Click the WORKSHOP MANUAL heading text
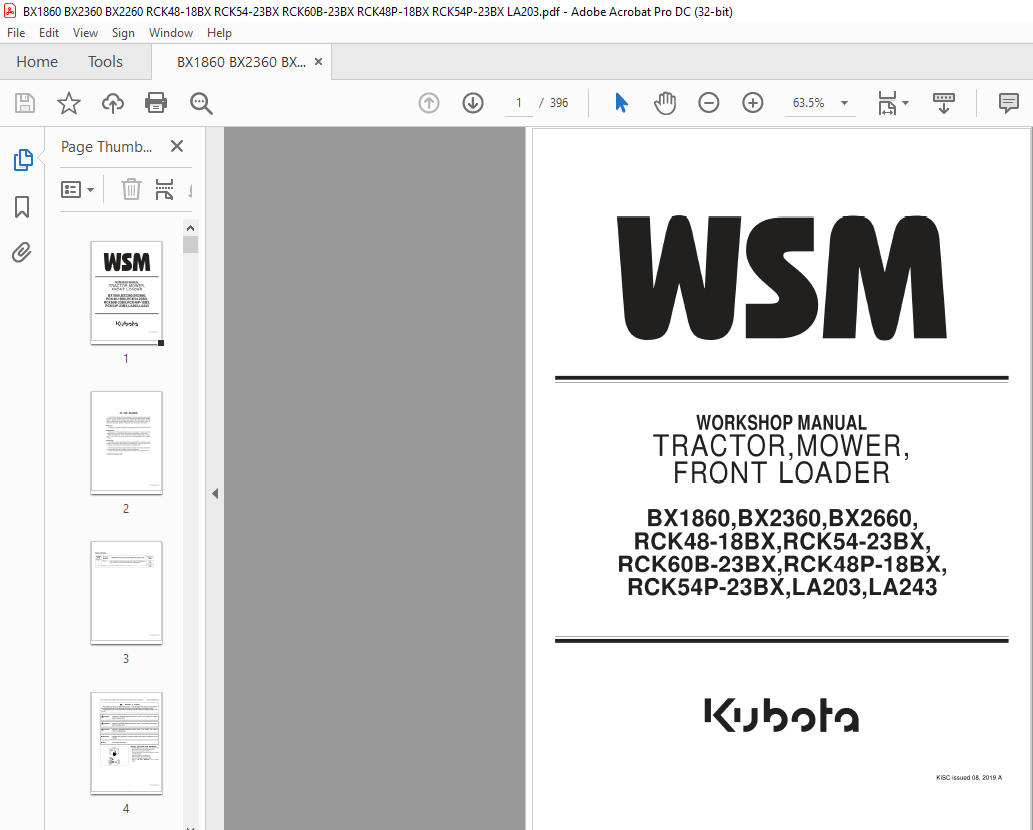 (x=781, y=423)
